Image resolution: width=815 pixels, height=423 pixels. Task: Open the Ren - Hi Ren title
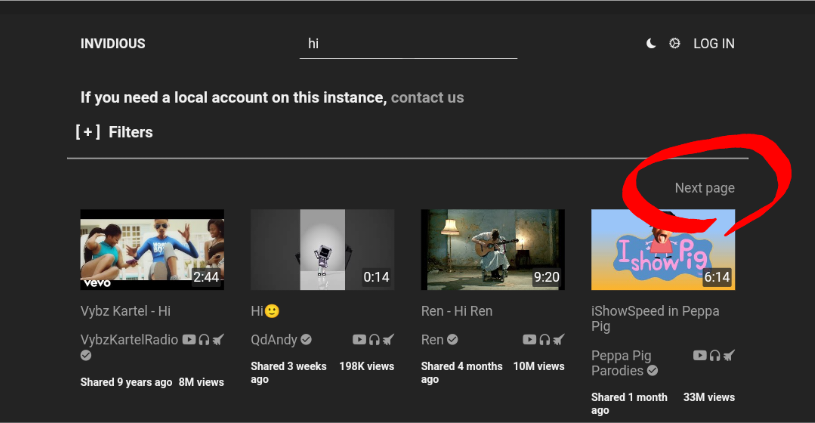pyautogui.click(x=456, y=311)
